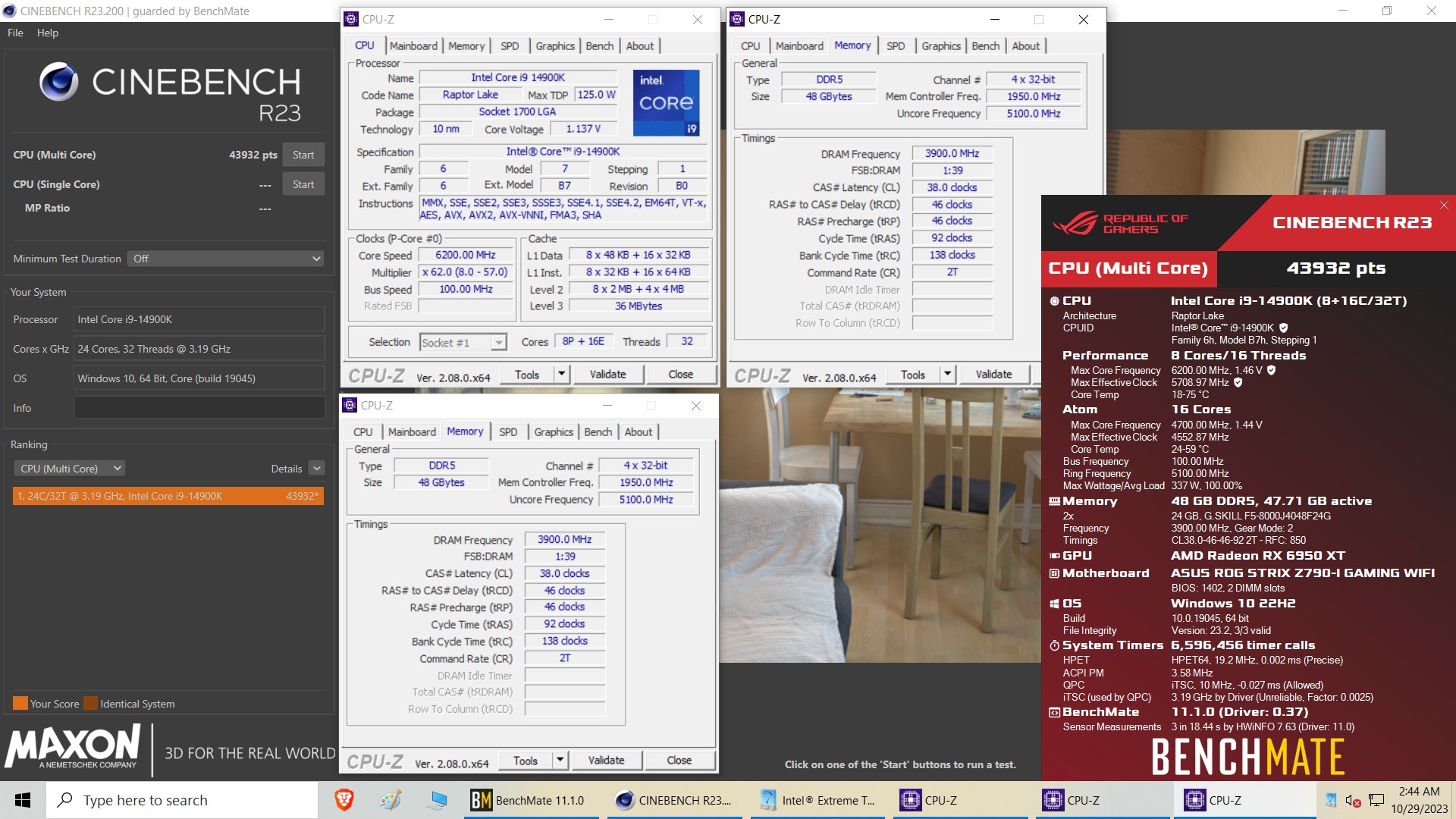The height and width of the screenshot is (819, 1456).
Task: Open the BenchMate 11.1.0 taskbar item
Action: point(530,800)
